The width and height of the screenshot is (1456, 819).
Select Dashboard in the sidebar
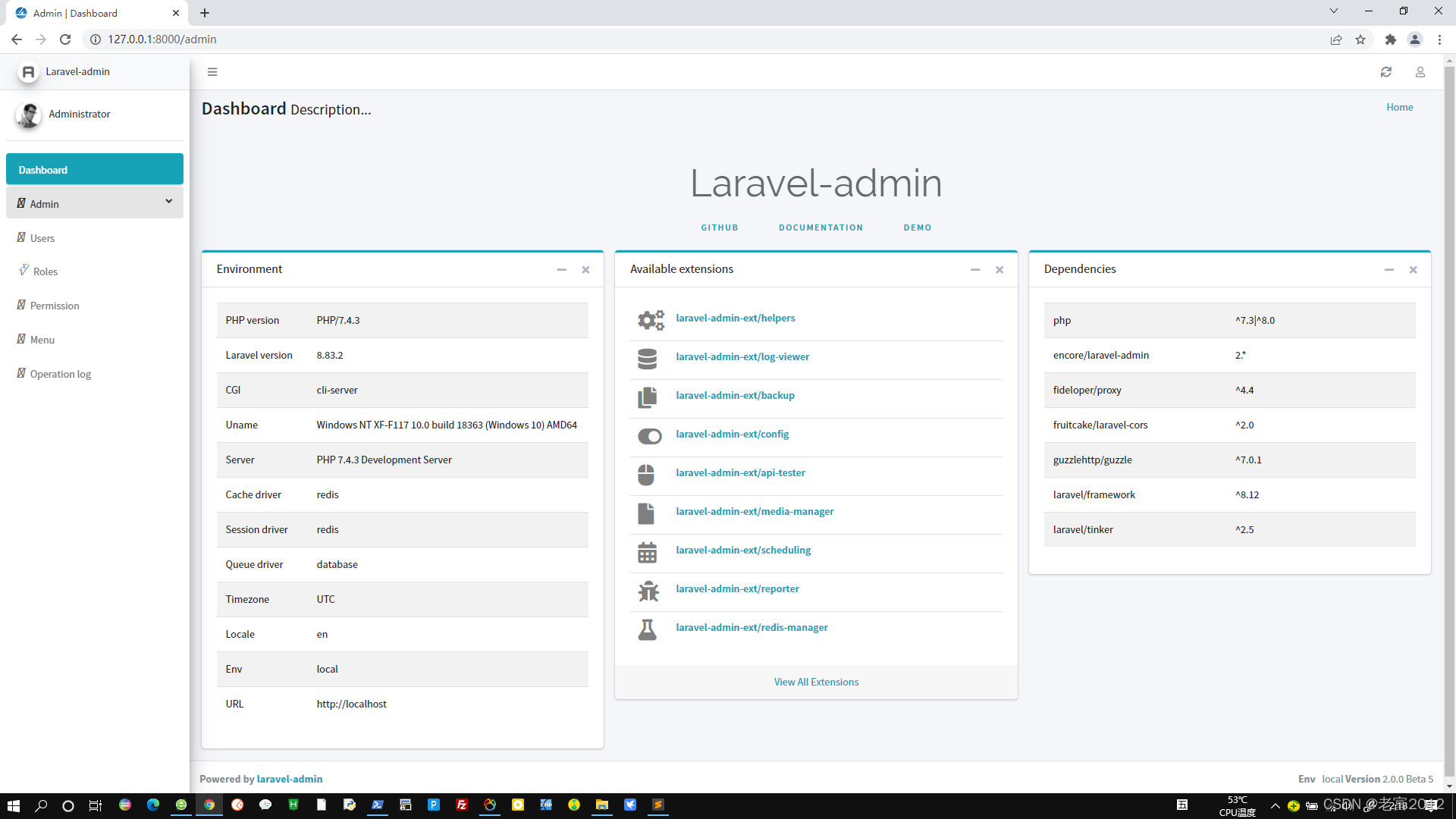(x=95, y=169)
